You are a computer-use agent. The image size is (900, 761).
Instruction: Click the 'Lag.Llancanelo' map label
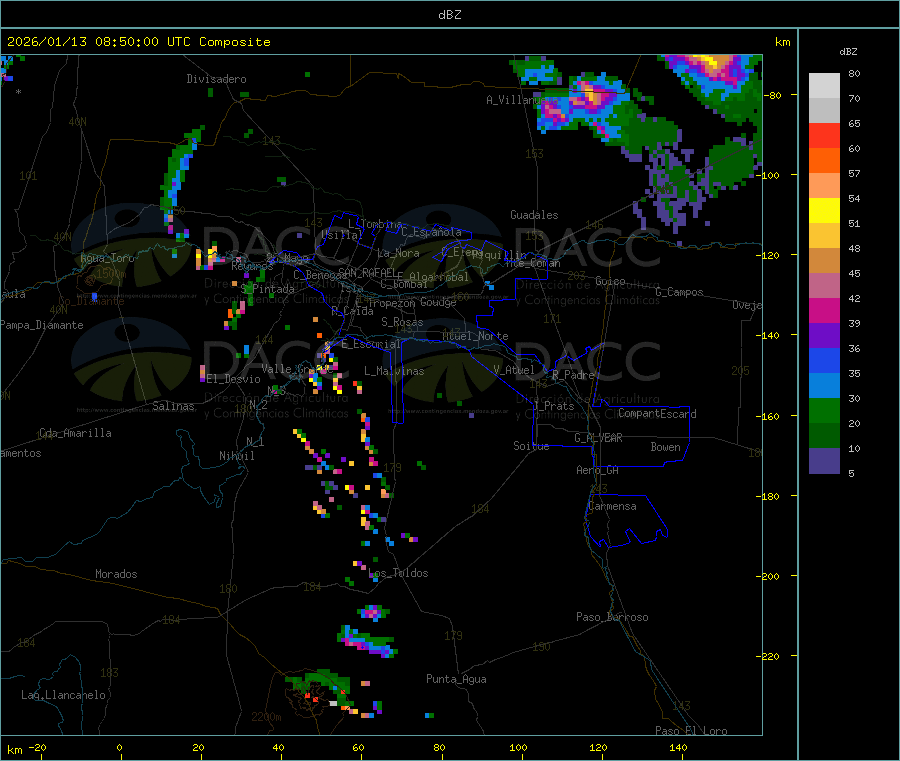[63, 695]
